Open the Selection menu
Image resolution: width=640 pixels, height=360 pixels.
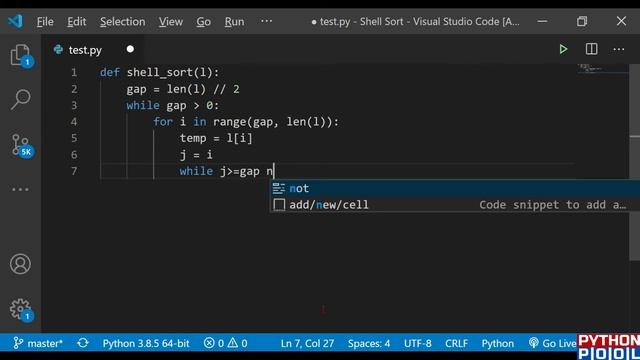(122, 21)
